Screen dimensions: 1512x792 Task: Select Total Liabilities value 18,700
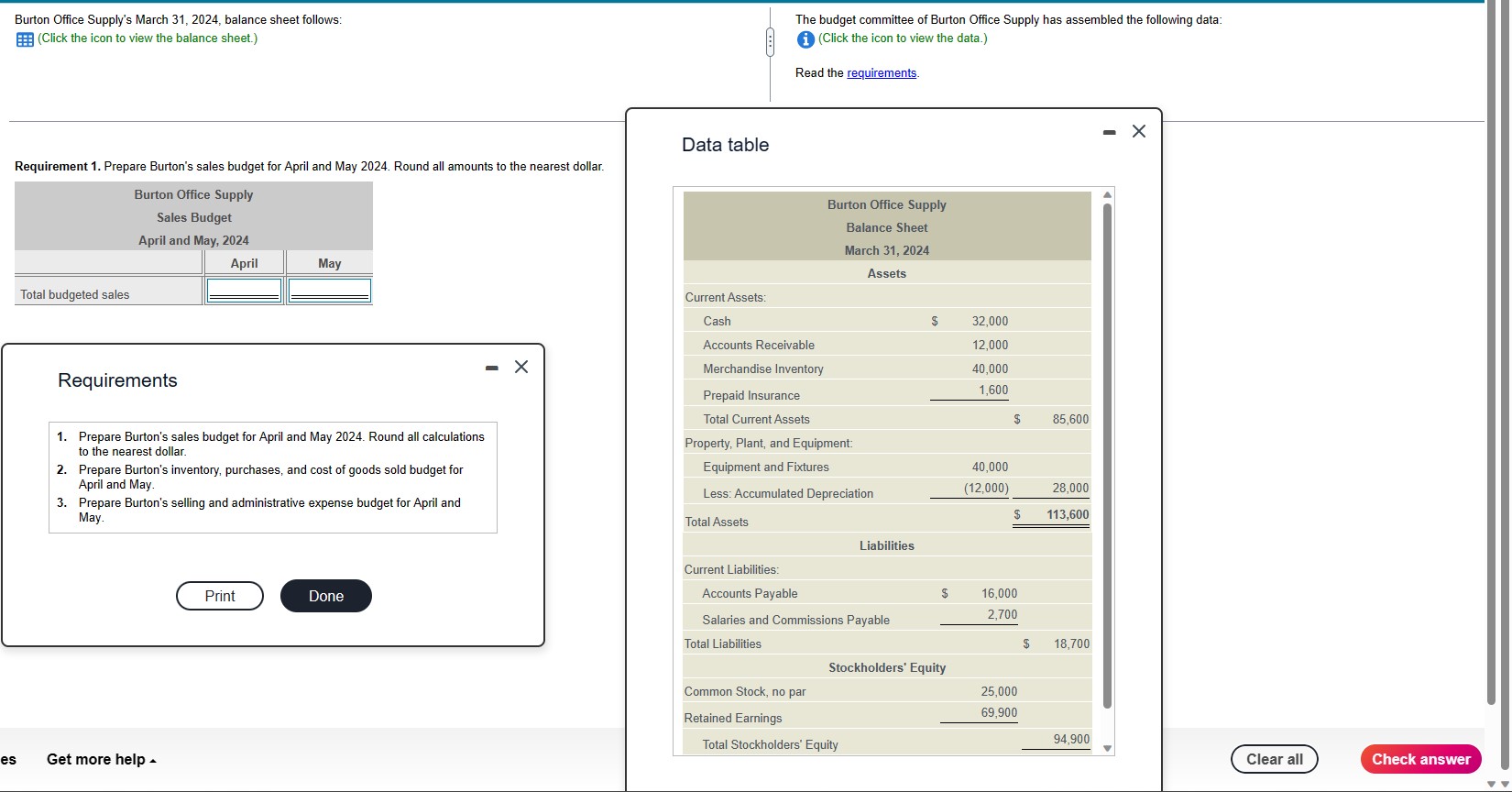(x=1072, y=643)
